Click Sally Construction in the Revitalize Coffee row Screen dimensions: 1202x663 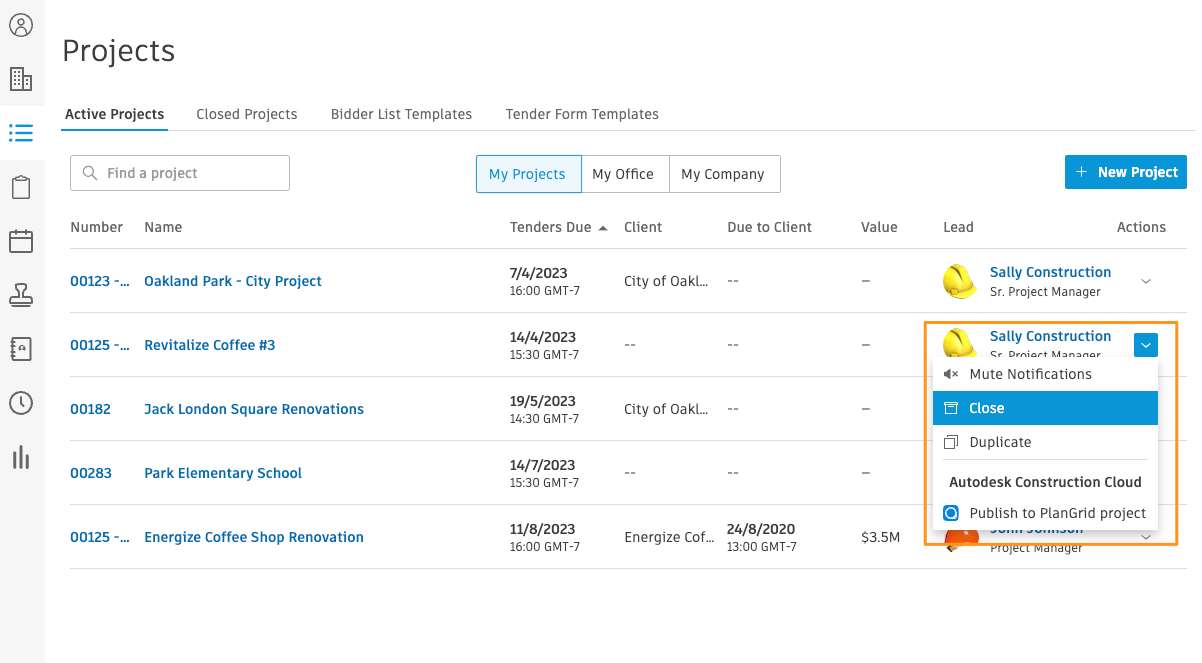click(1050, 336)
